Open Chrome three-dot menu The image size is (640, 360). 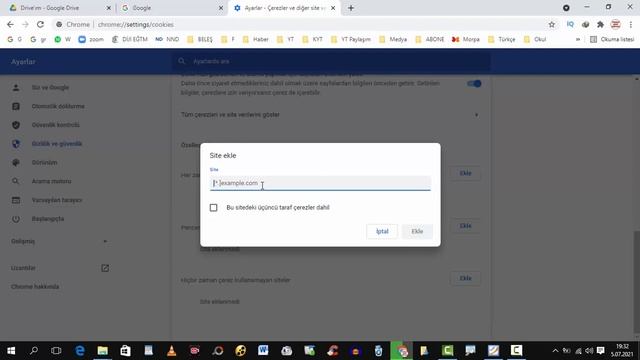point(631,24)
